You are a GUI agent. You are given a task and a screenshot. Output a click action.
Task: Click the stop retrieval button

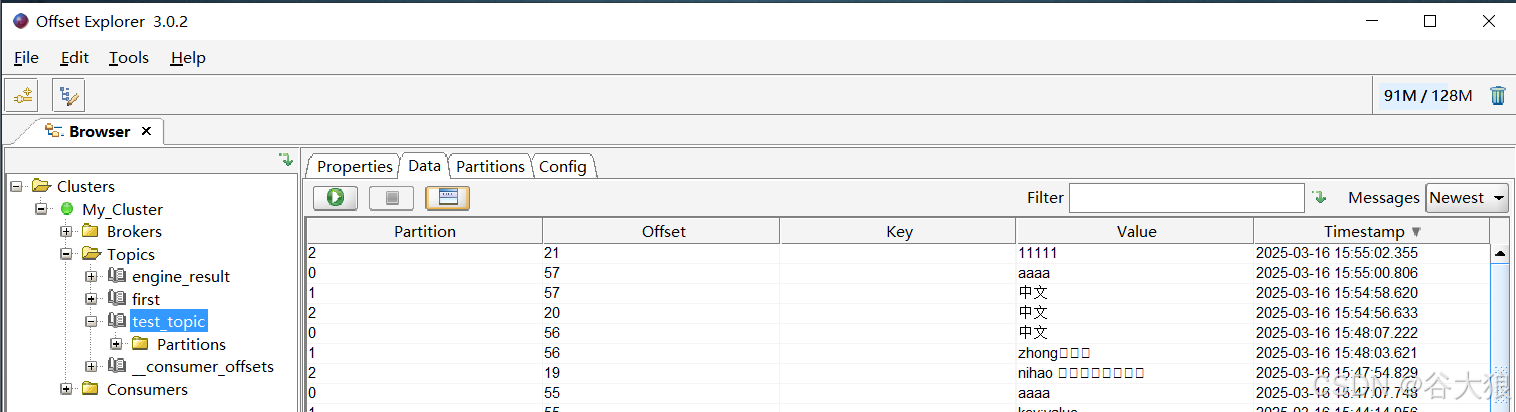click(x=391, y=198)
